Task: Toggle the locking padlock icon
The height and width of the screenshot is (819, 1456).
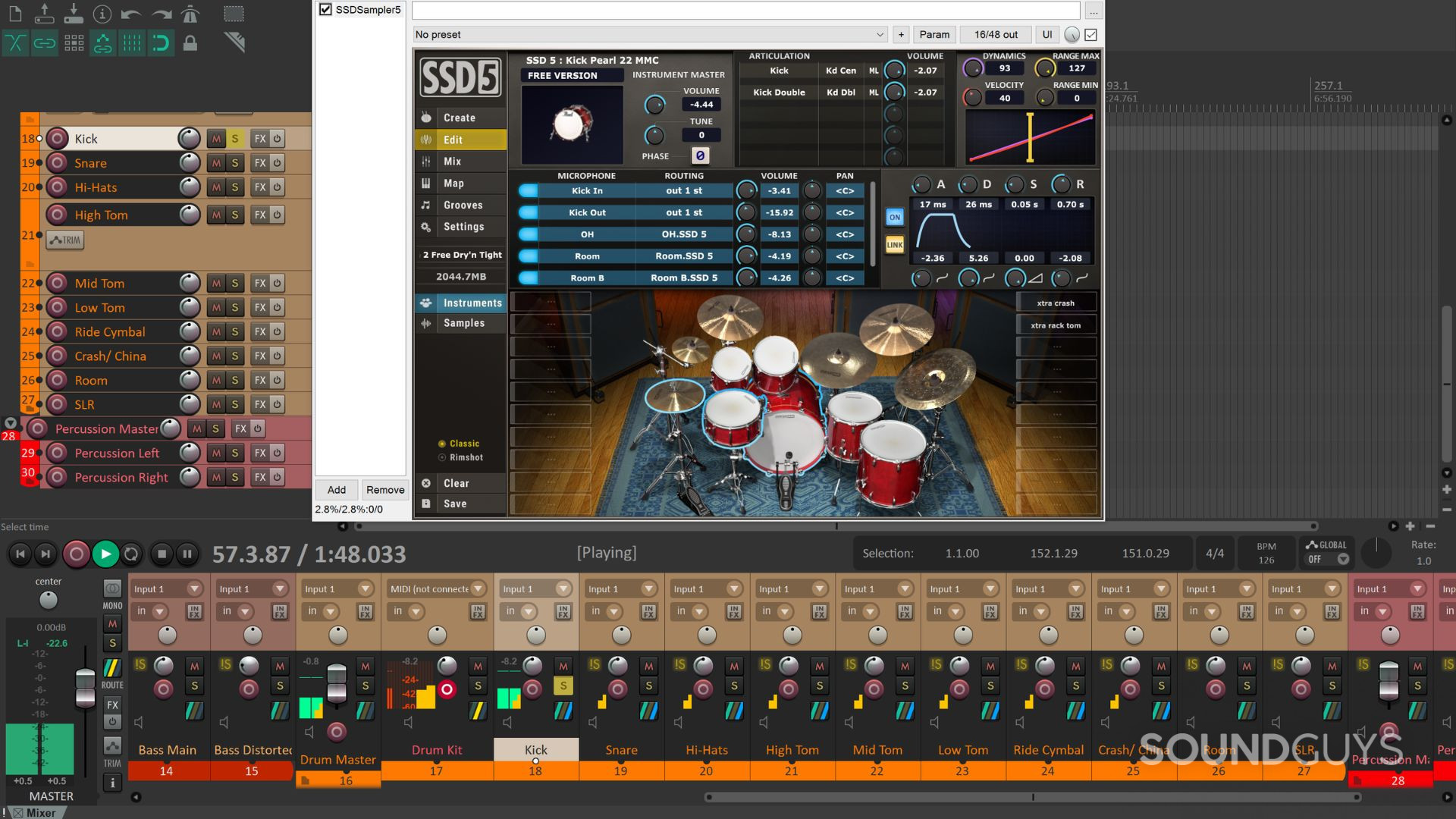Action: point(190,43)
